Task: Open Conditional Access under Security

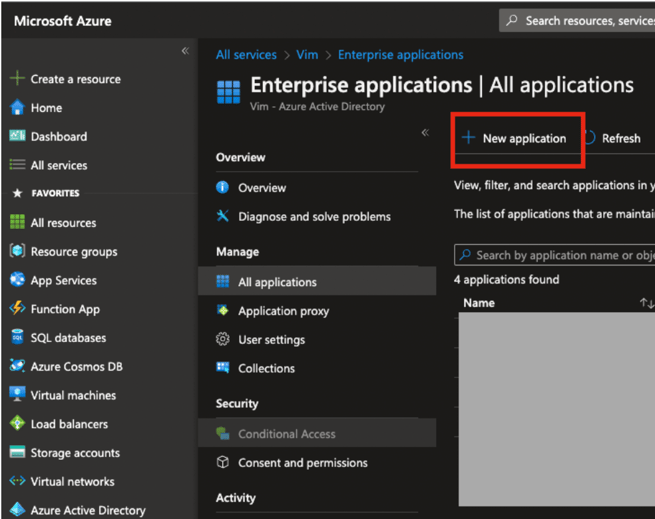Action: pos(286,434)
